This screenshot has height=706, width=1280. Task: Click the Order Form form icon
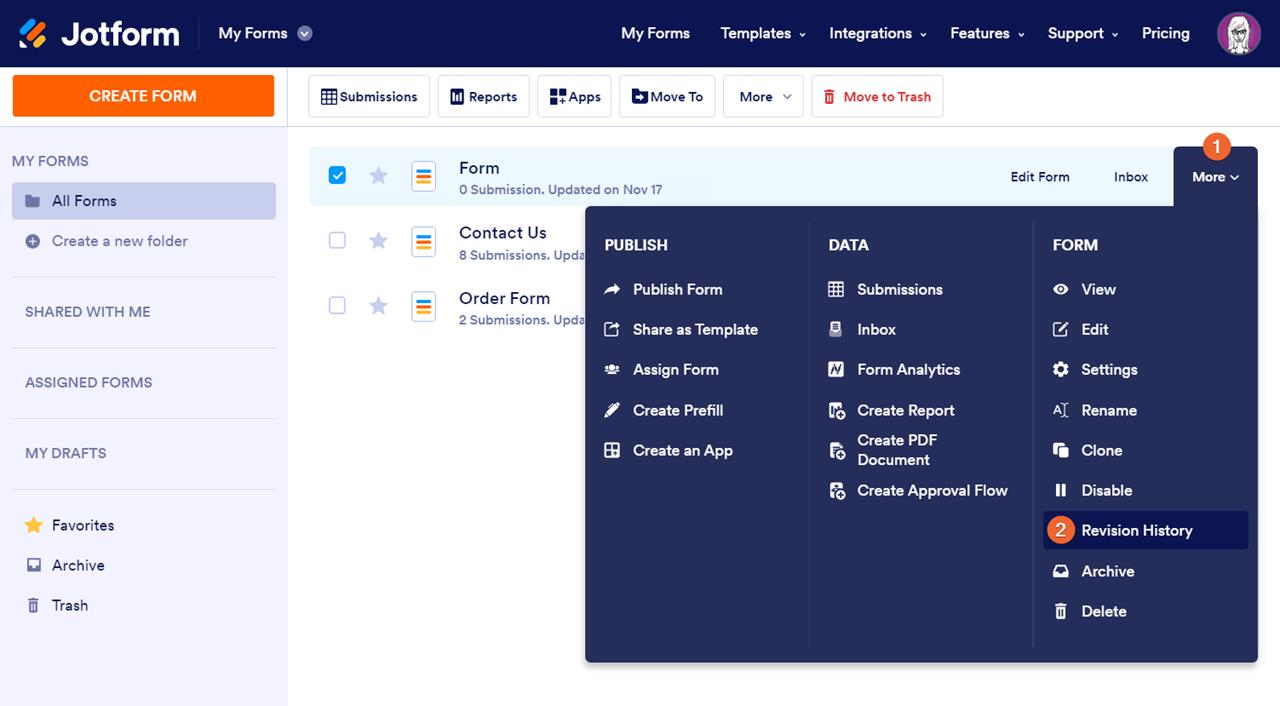(x=423, y=306)
